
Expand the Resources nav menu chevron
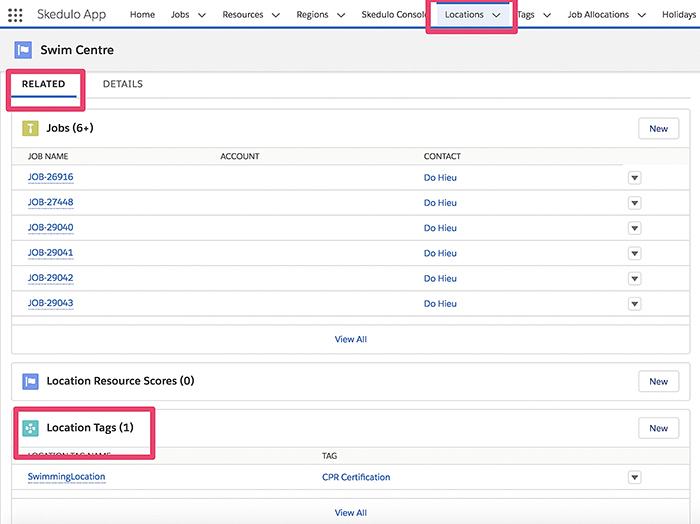[x=276, y=15]
